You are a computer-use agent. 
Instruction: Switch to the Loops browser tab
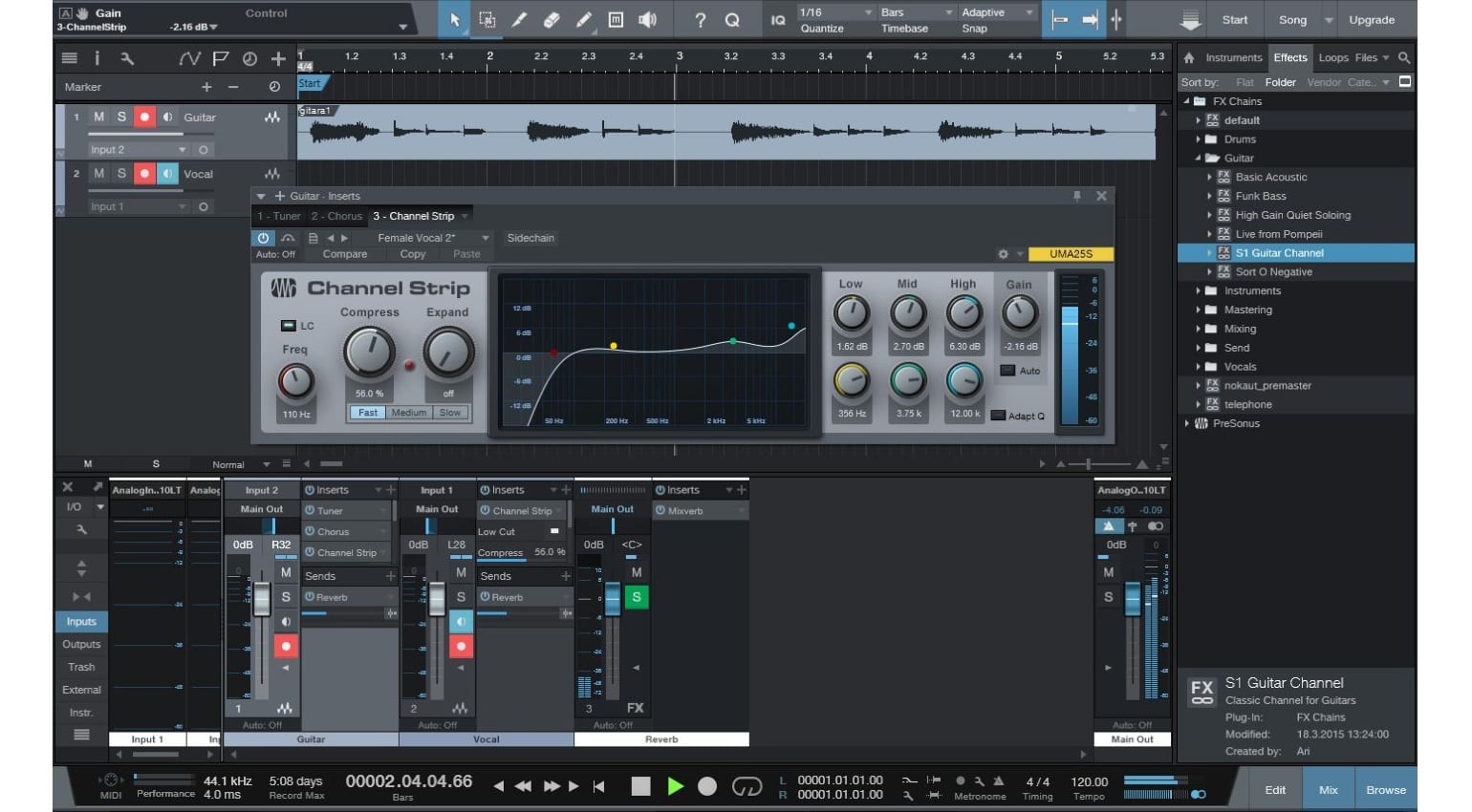[1333, 58]
